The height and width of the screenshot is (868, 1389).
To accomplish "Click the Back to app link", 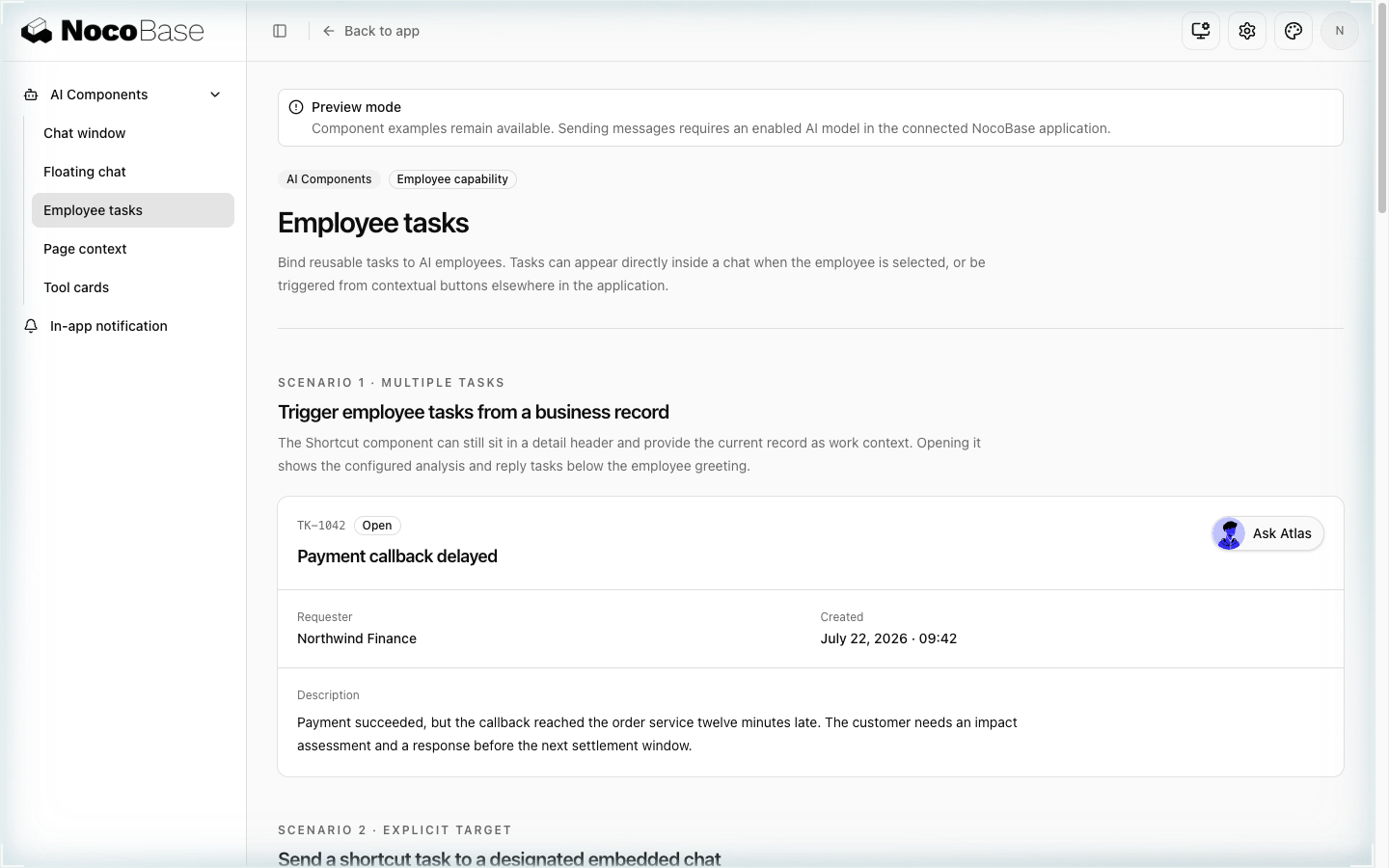I will point(371,31).
